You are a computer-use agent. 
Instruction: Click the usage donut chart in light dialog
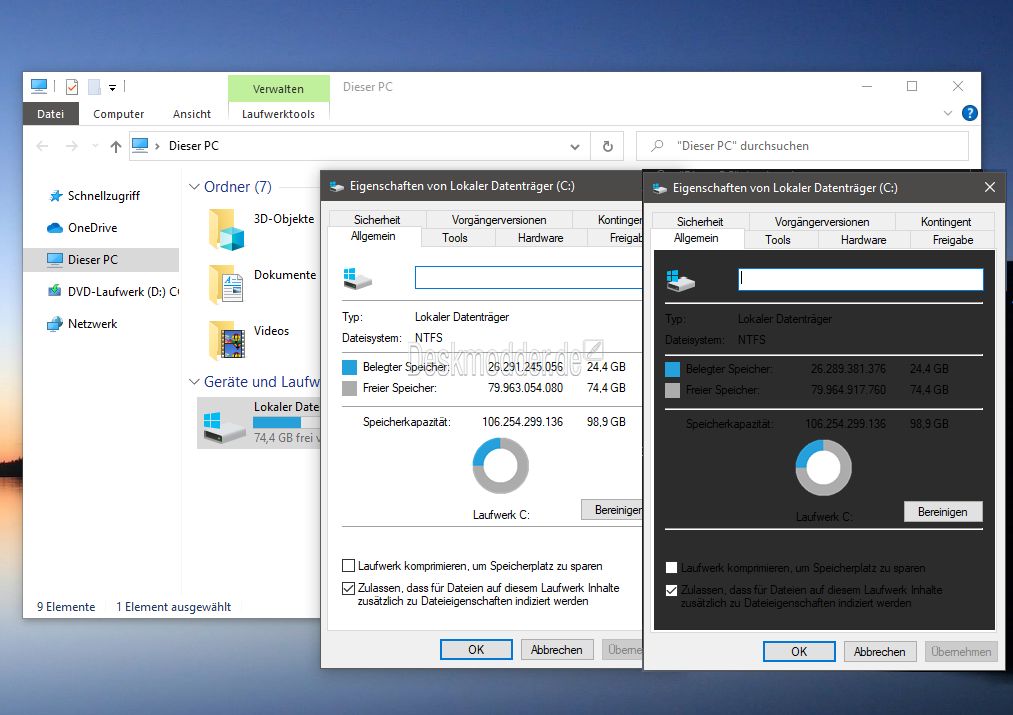click(x=501, y=466)
